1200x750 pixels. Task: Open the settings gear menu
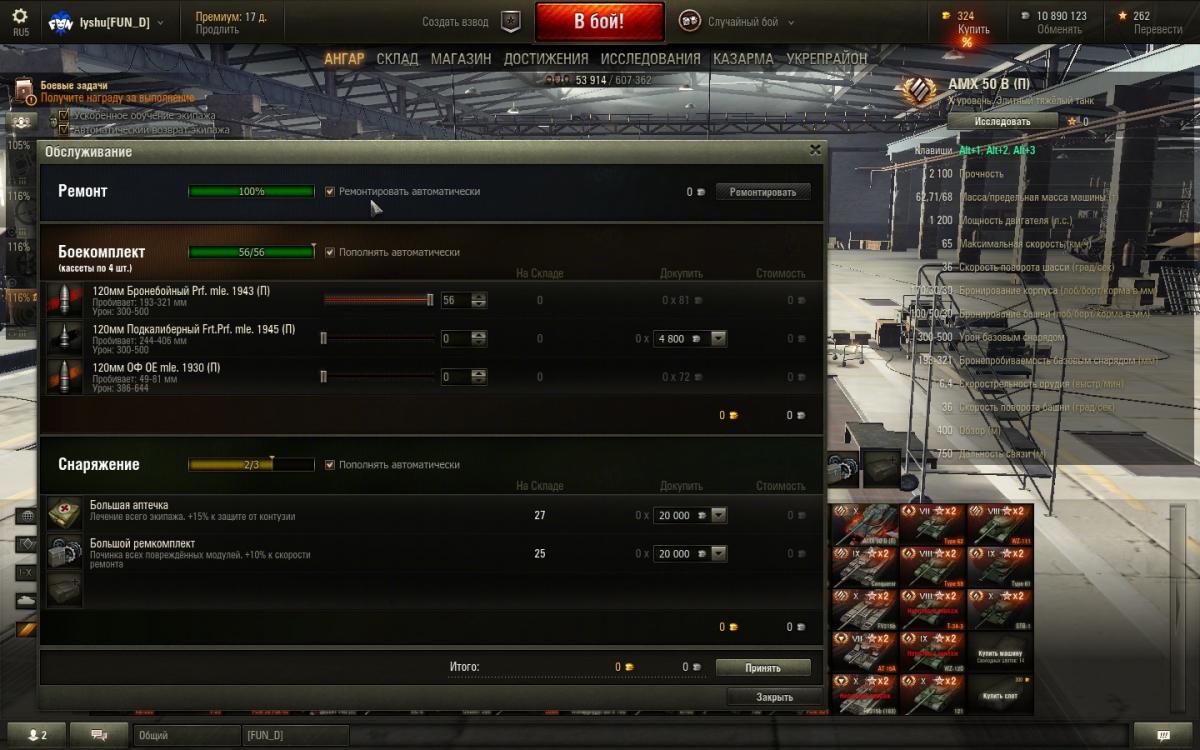coord(20,17)
